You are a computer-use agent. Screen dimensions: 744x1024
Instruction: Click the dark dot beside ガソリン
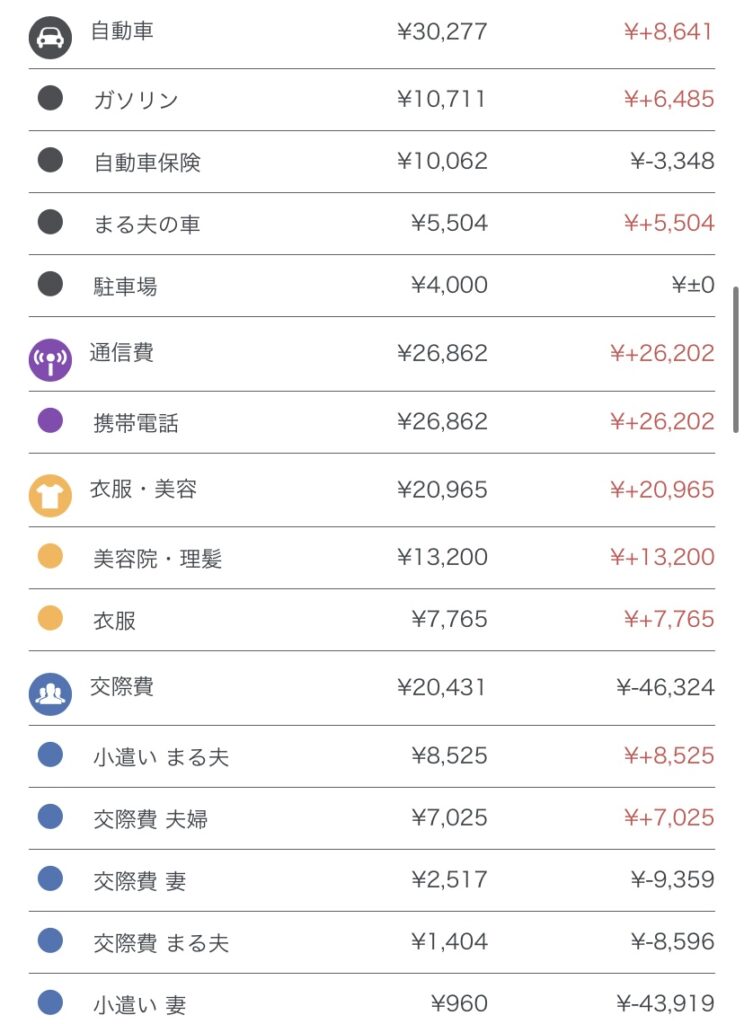tap(50, 98)
